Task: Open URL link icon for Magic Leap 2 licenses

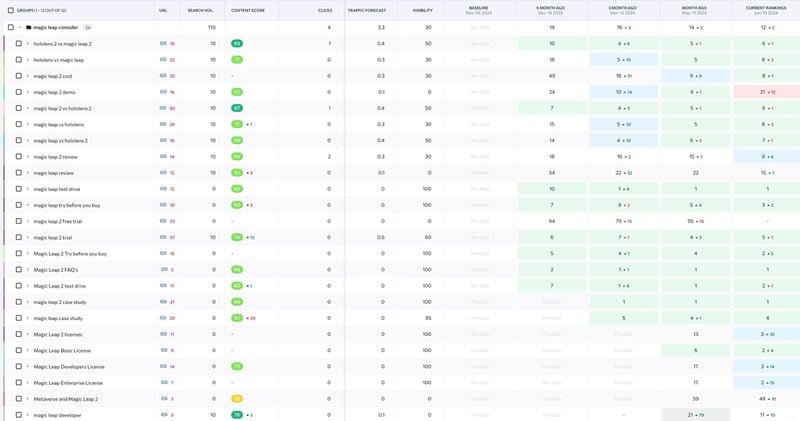Action: tap(164, 334)
